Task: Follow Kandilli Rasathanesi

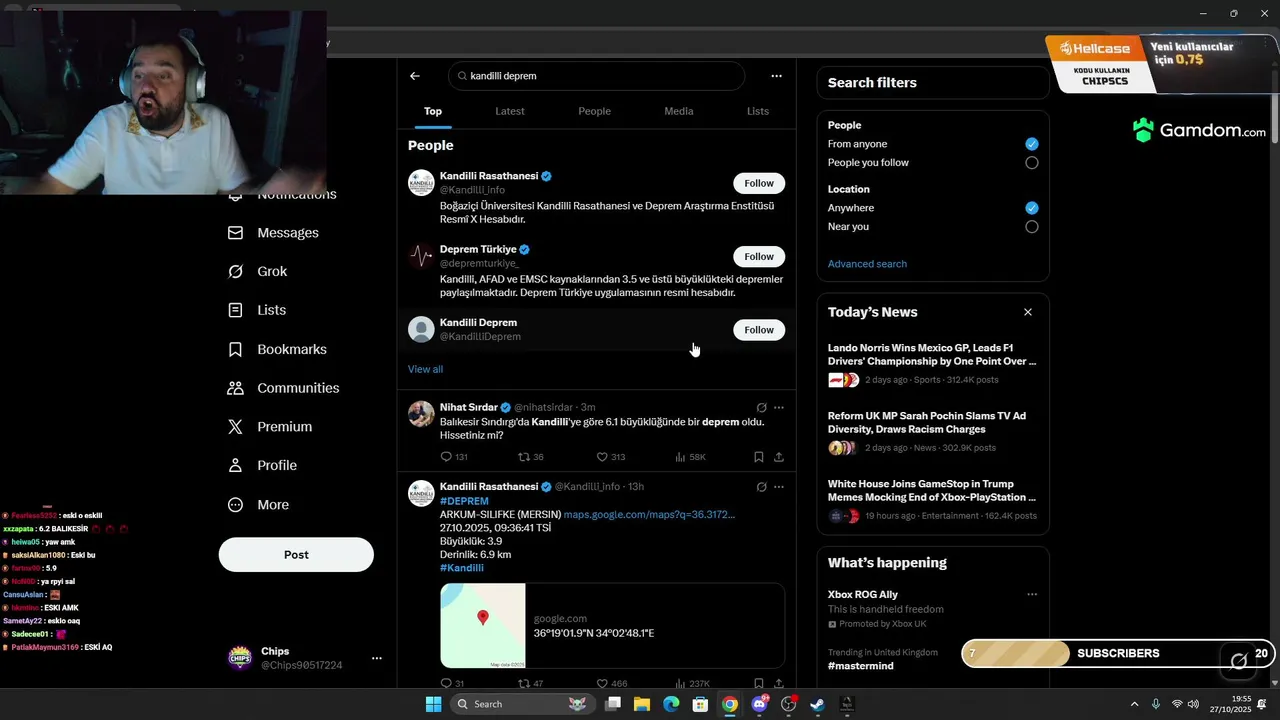Action: point(759,183)
